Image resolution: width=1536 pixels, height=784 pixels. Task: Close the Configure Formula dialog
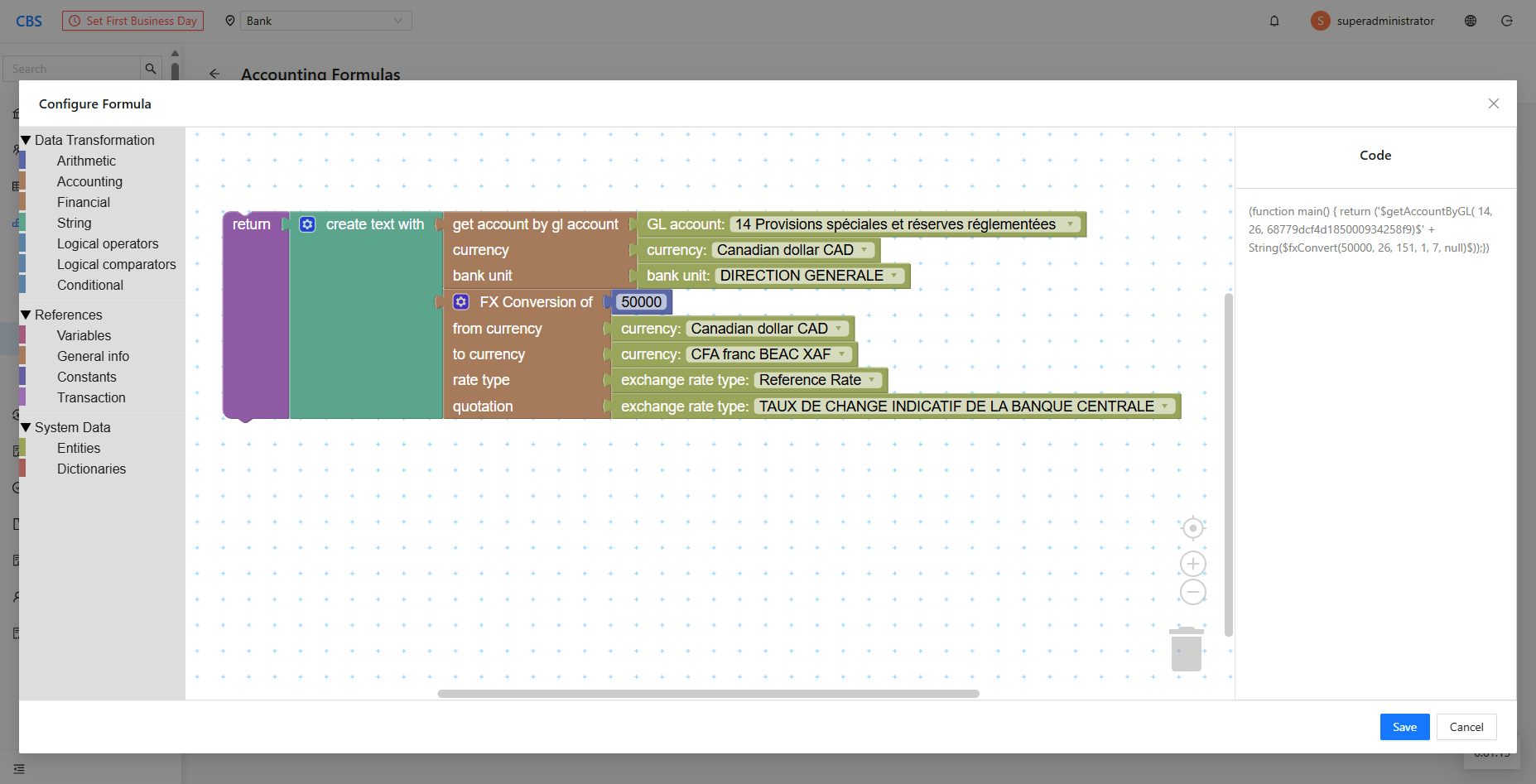(x=1493, y=103)
